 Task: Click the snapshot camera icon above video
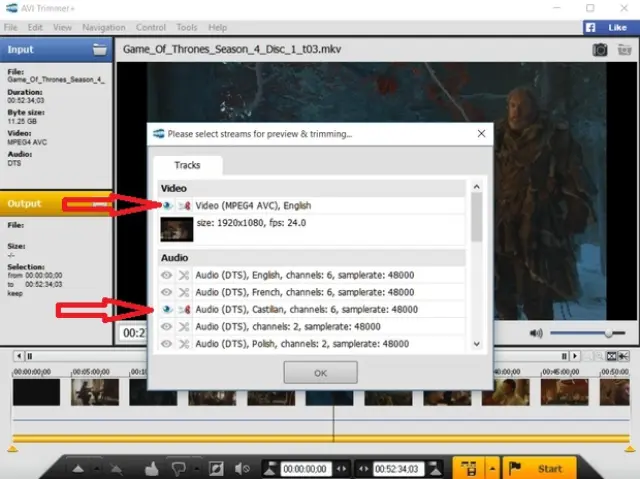pyautogui.click(x=600, y=48)
